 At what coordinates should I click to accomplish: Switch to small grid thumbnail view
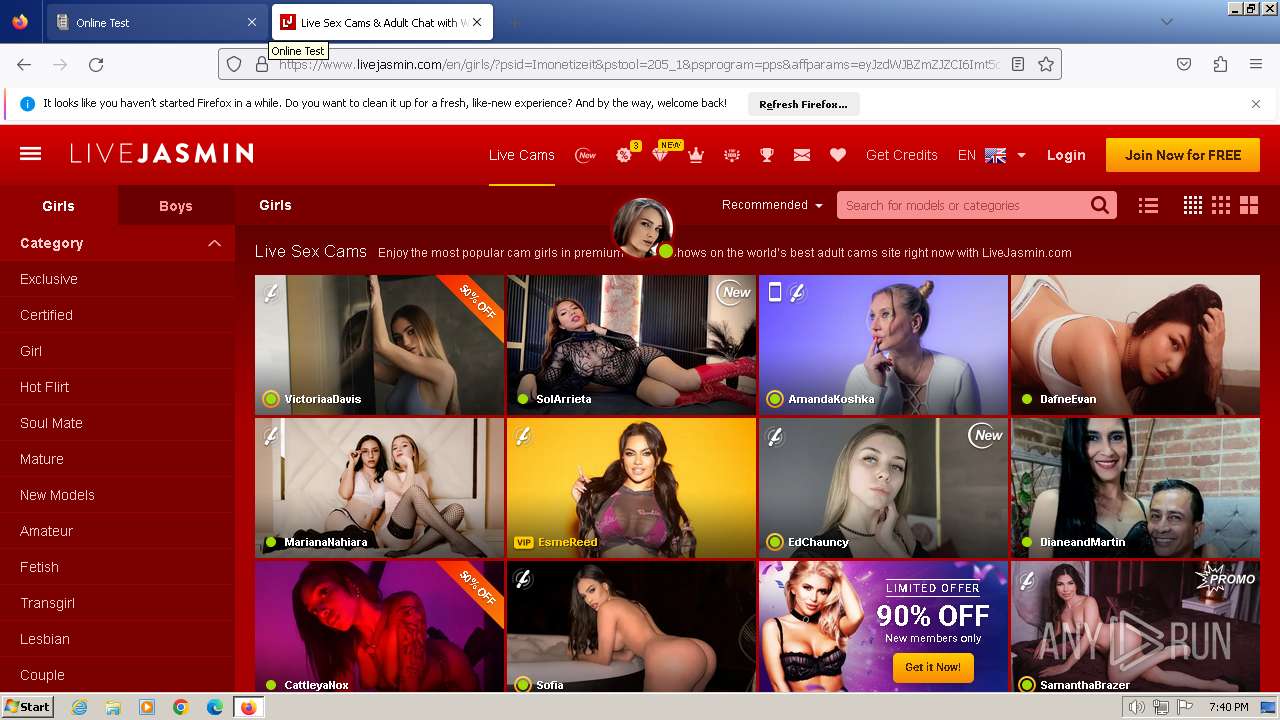point(1193,205)
